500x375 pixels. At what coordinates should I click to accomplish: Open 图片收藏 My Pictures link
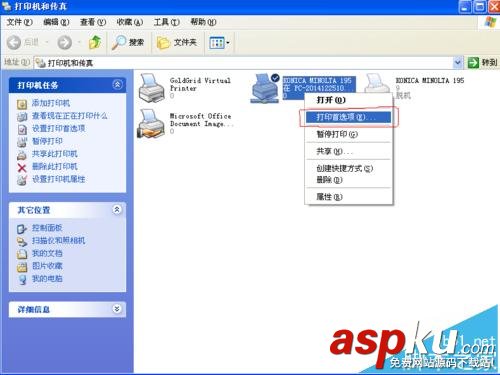(47, 266)
